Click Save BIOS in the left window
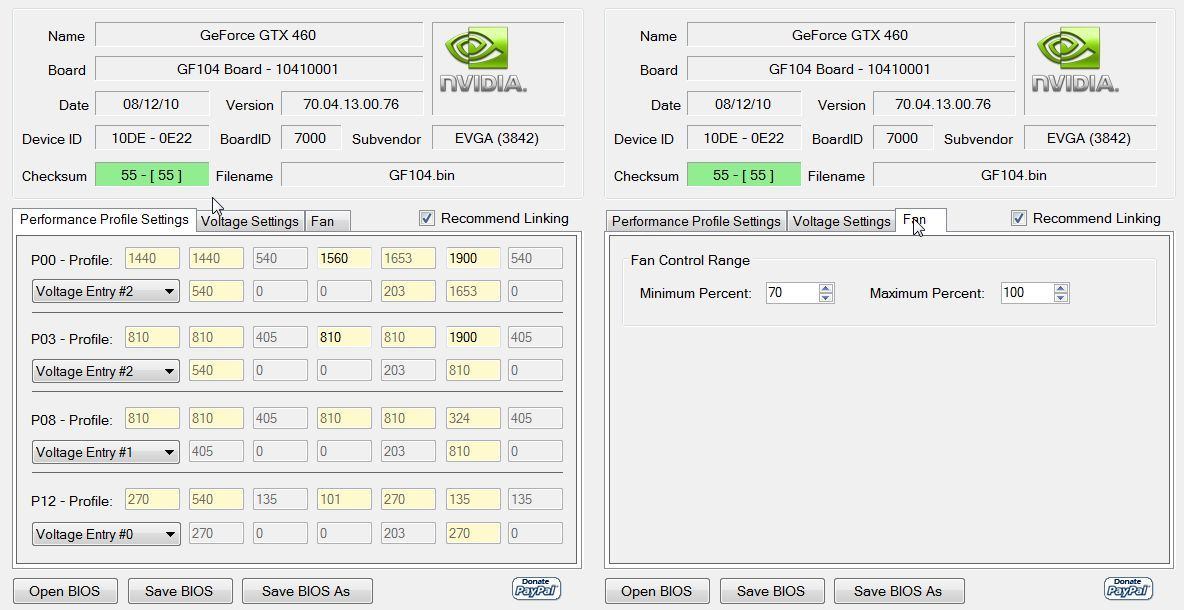Viewport: 1184px width, 610px height. 179,591
